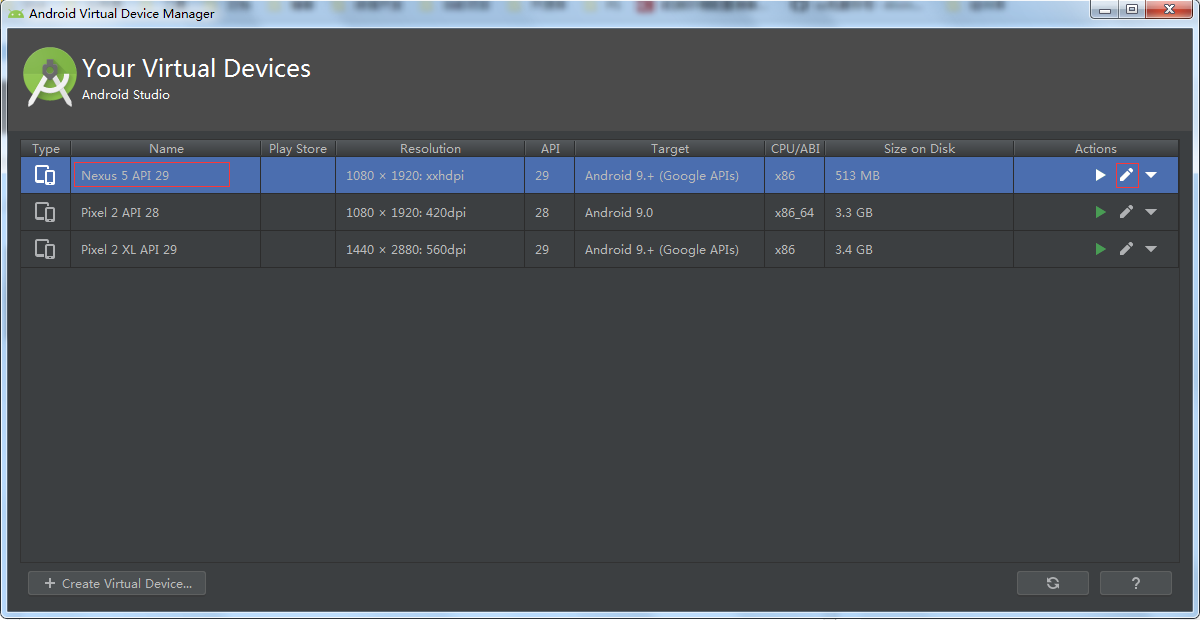This screenshot has height=620, width=1200.
Task: Click the refresh devices icon button
Action: pyautogui.click(x=1052, y=583)
